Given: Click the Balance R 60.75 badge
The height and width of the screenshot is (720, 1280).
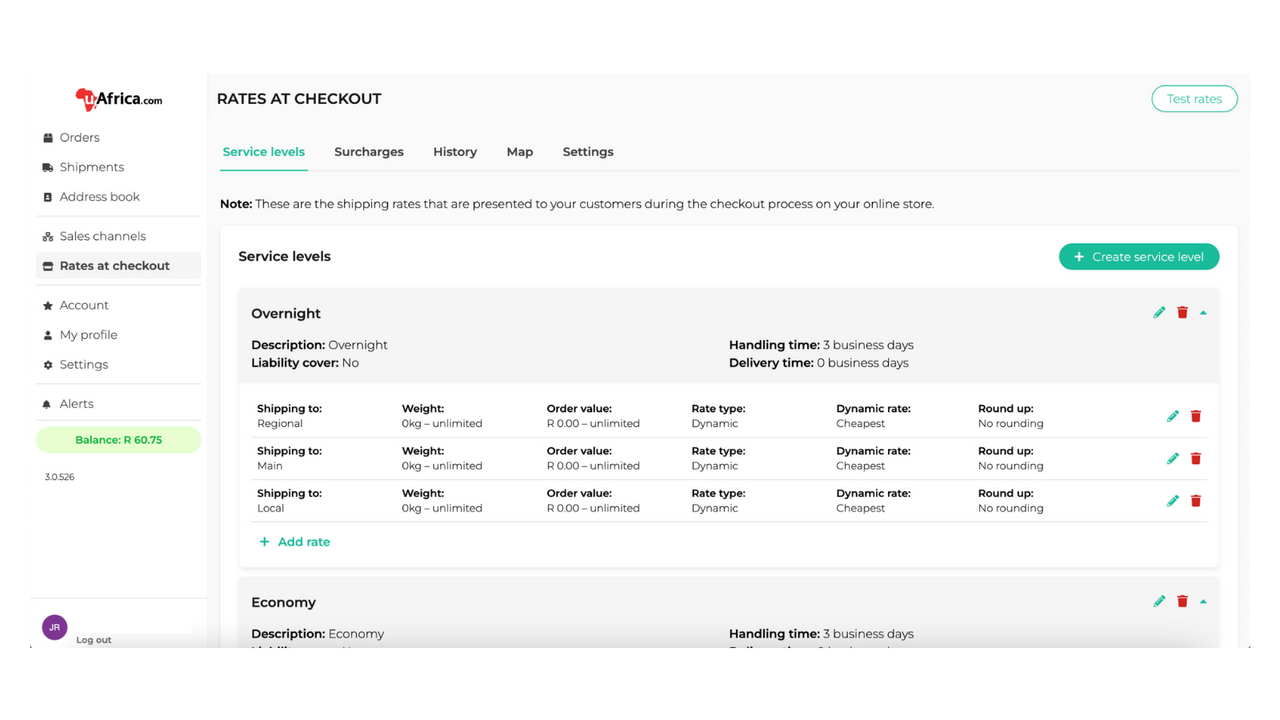Looking at the screenshot, I should click(x=118, y=440).
